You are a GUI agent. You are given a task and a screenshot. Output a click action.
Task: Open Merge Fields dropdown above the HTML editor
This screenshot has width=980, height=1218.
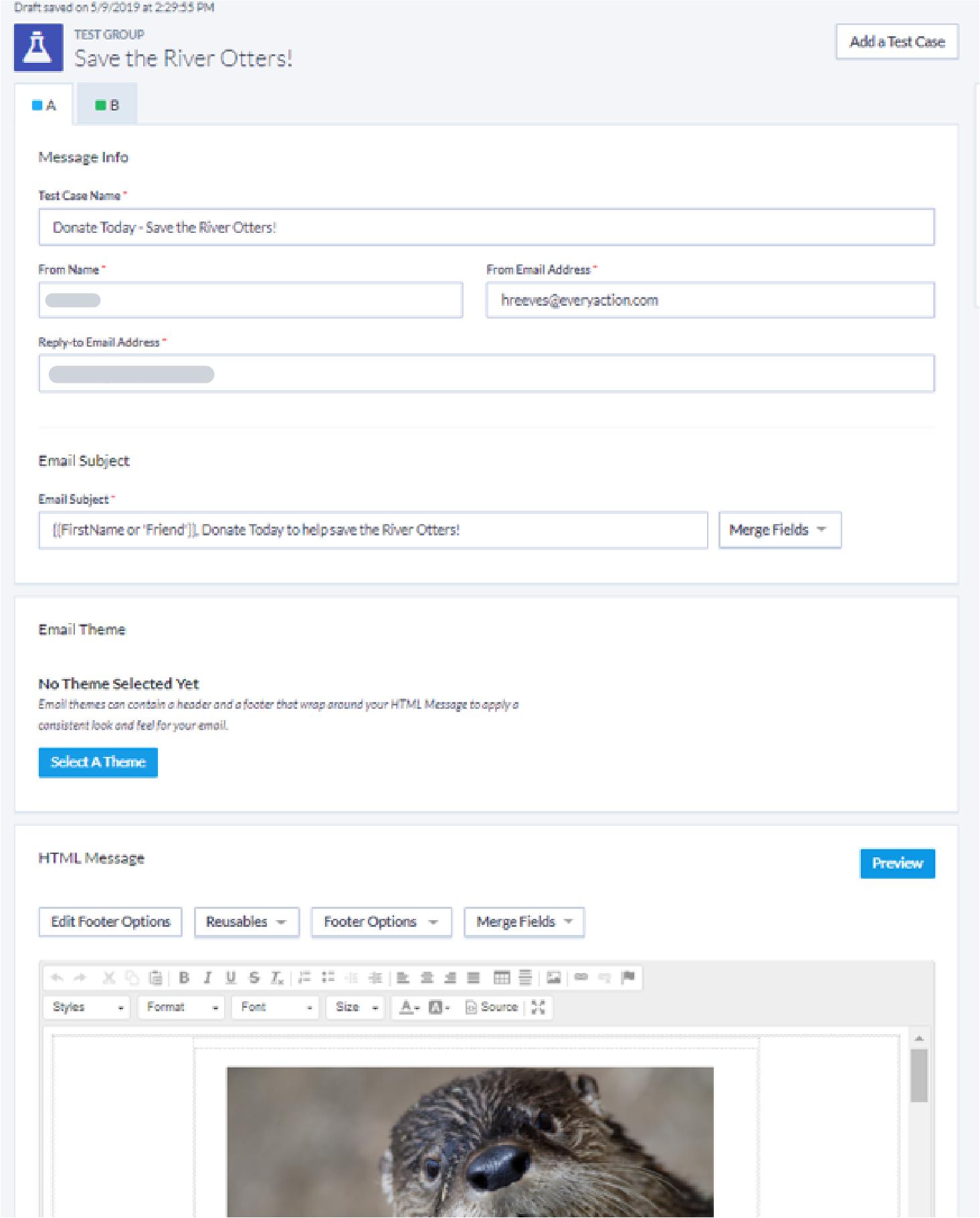tap(524, 922)
